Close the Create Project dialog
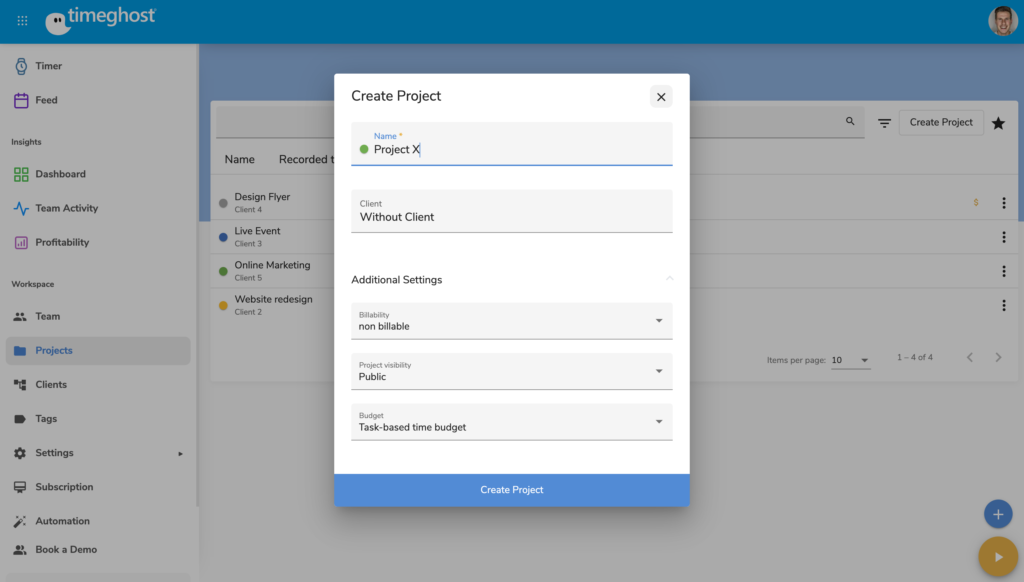 (660, 97)
